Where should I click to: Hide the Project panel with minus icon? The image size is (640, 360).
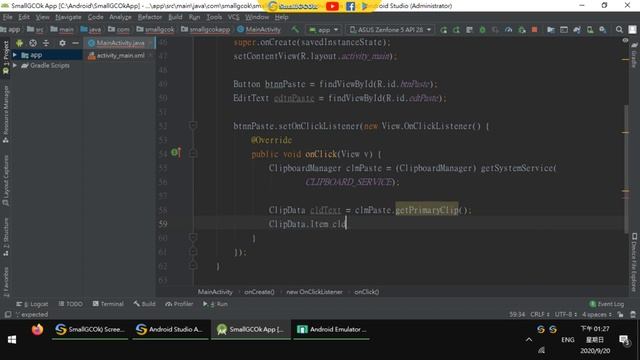75,43
